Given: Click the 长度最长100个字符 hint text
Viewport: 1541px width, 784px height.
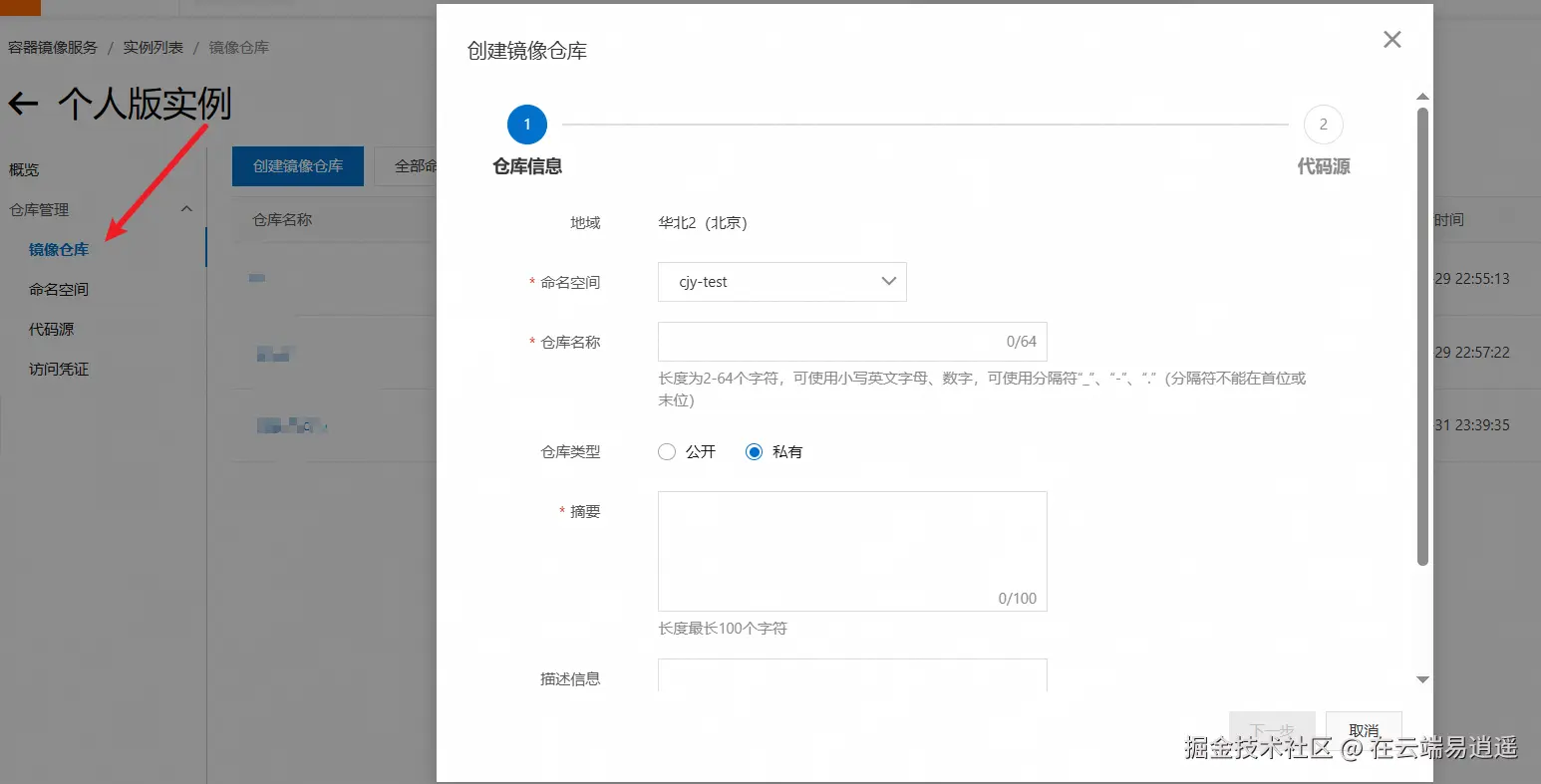Looking at the screenshot, I should [723, 629].
